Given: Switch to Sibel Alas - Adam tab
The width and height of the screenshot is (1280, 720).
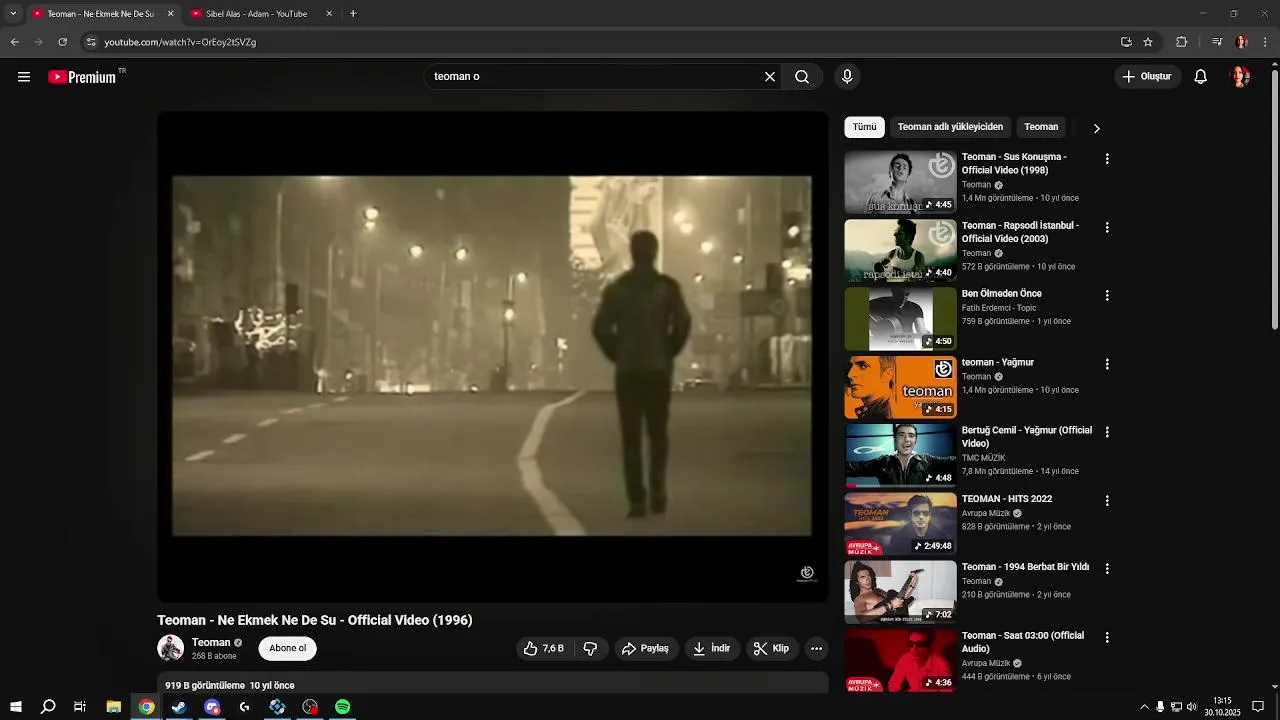Looking at the screenshot, I should [x=258, y=14].
